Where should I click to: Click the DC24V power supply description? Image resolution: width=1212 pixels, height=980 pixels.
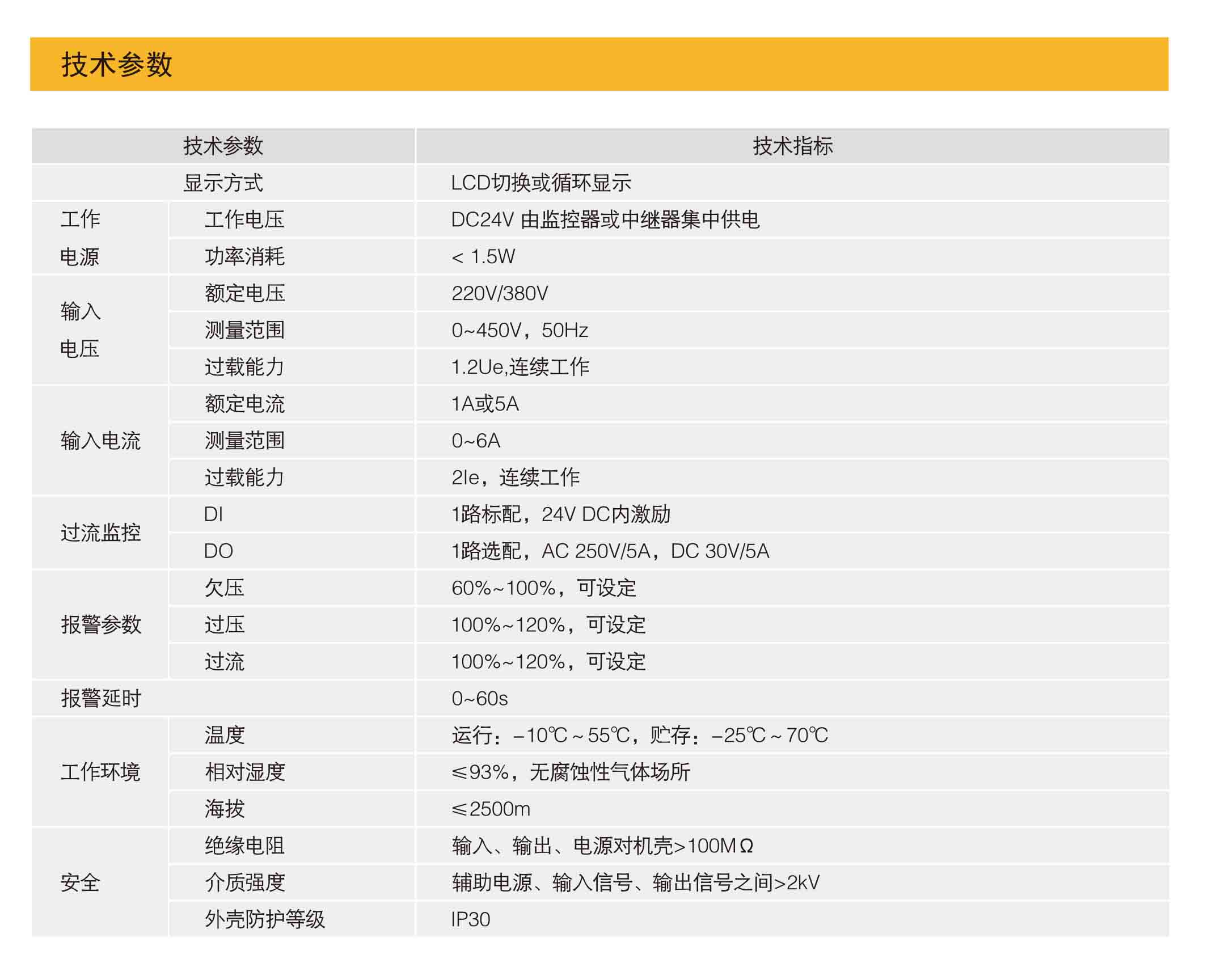(x=605, y=219)
